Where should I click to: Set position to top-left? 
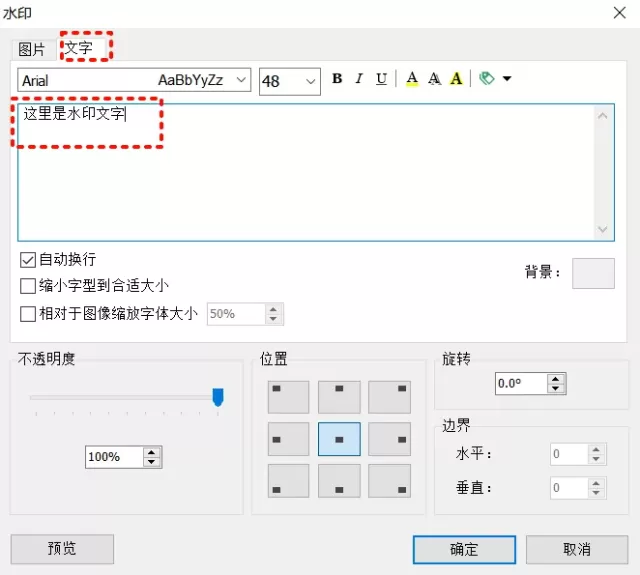288,397
